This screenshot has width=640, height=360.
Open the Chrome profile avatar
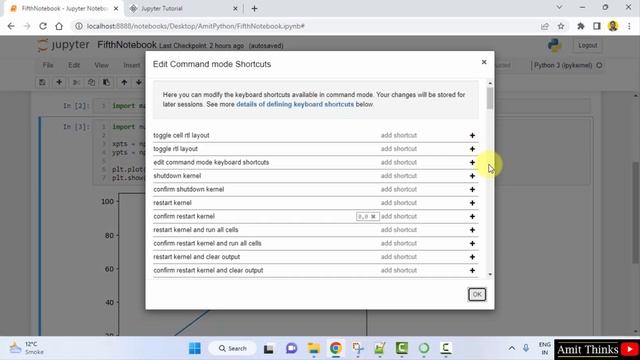(613, 26)
